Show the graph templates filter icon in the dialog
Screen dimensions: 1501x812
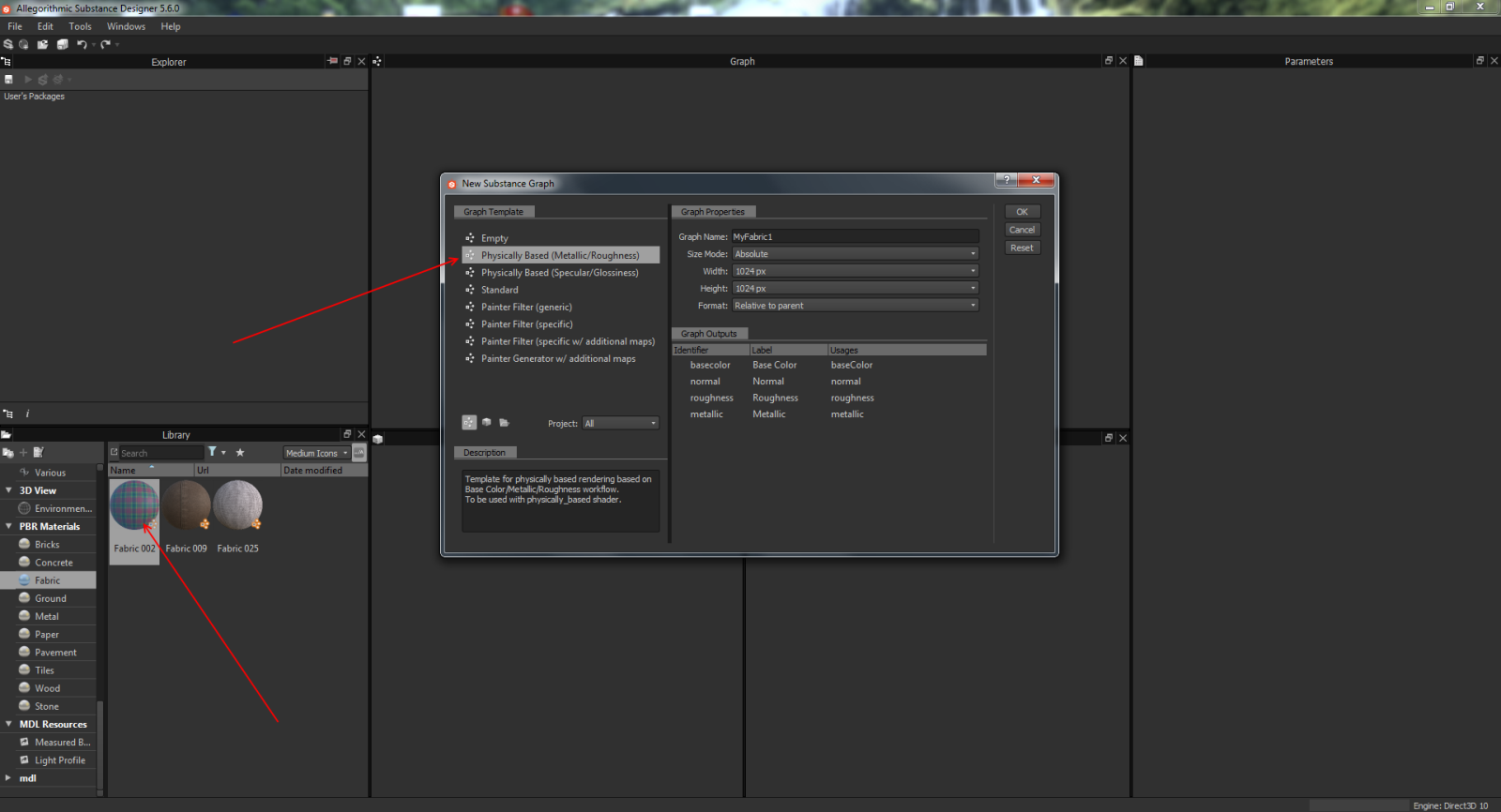click(x=469, y=423)
